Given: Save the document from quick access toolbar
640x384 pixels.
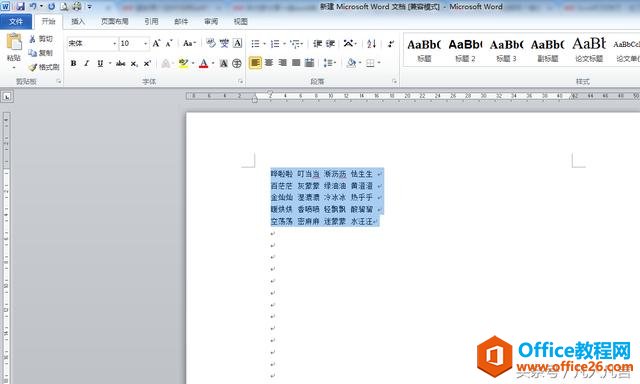Looking at the screenshot, I should (20, 7).
